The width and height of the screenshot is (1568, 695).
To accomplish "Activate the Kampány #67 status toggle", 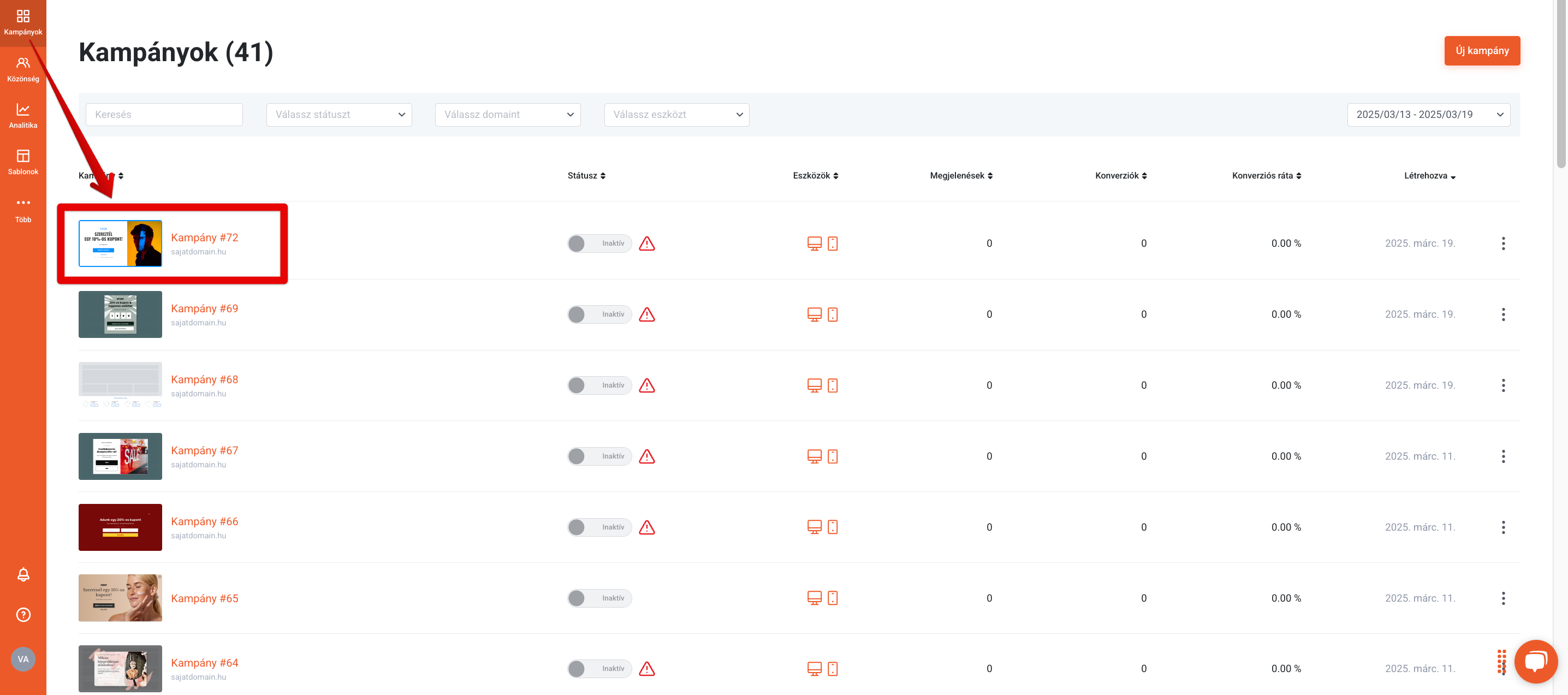I will [599, 456].
